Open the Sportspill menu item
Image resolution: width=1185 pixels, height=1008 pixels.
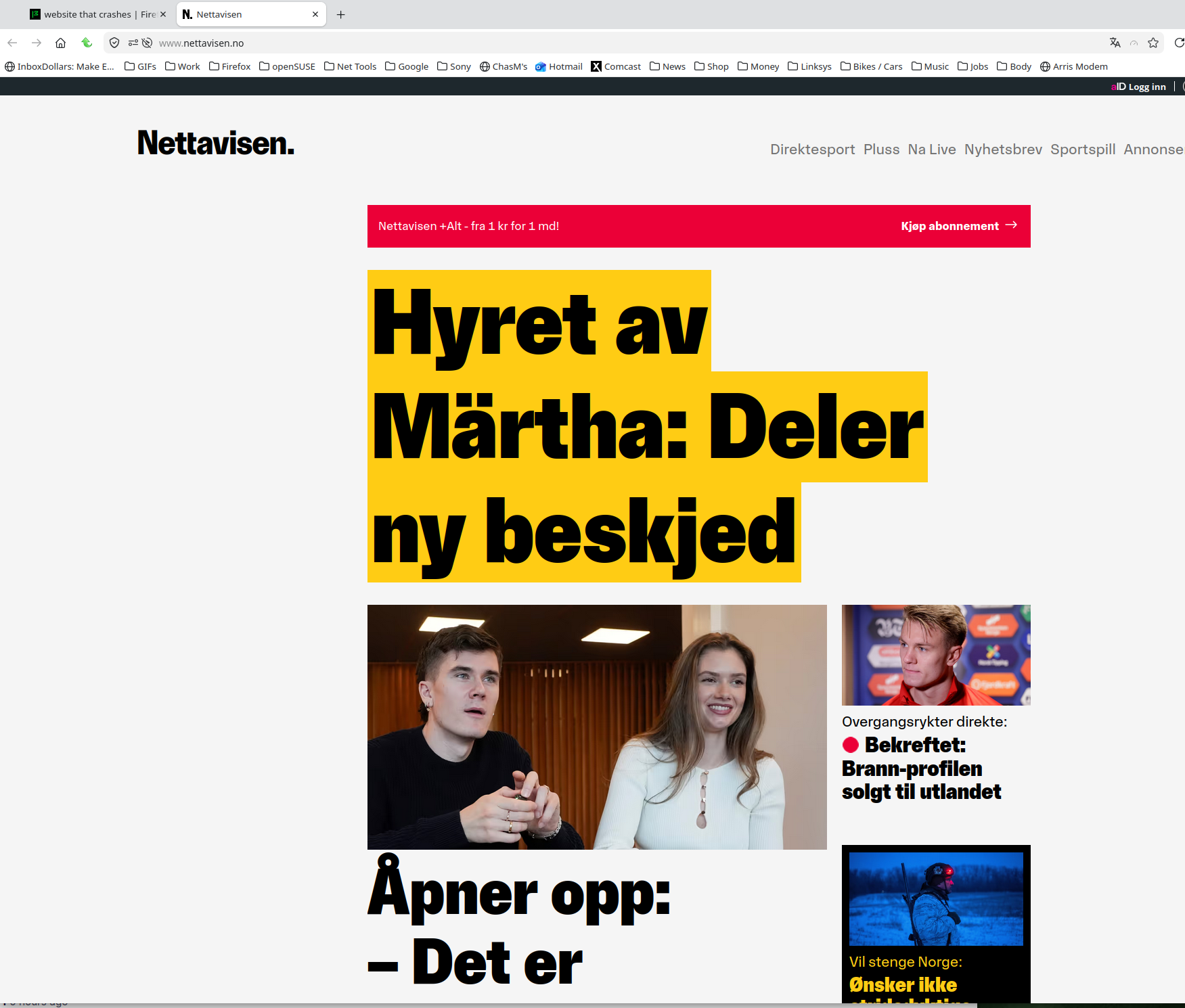1083,150
